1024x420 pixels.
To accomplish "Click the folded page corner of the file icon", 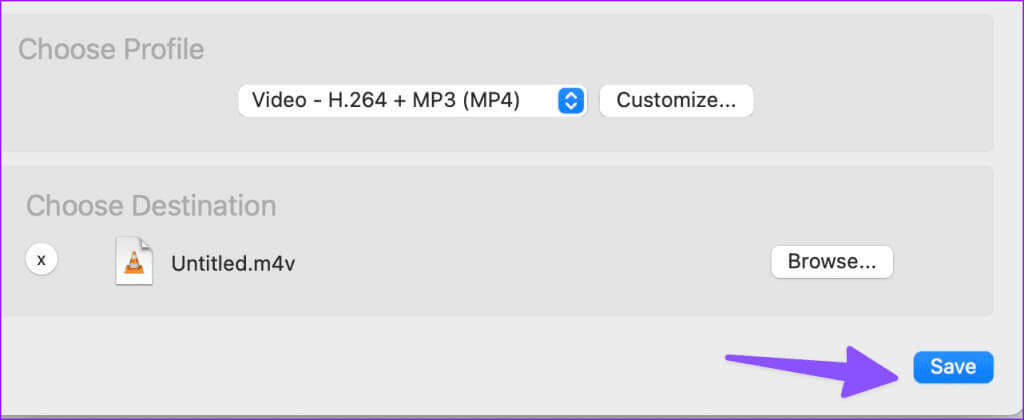I will click(x=147, y=244).
